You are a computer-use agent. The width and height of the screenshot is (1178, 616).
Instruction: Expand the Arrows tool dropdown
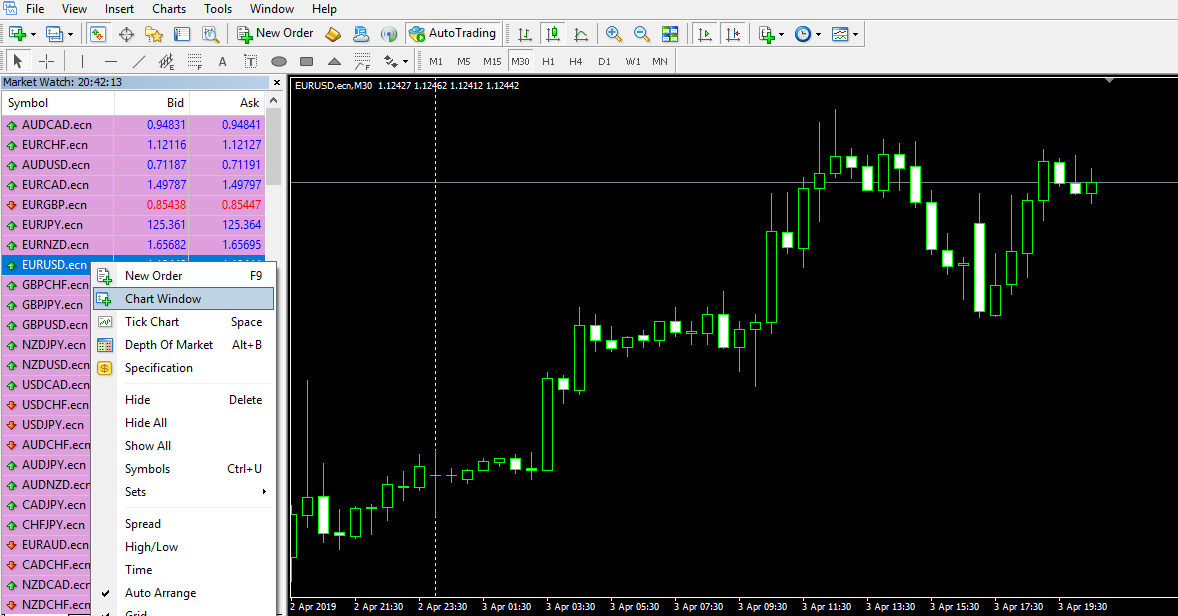(405, 62)
